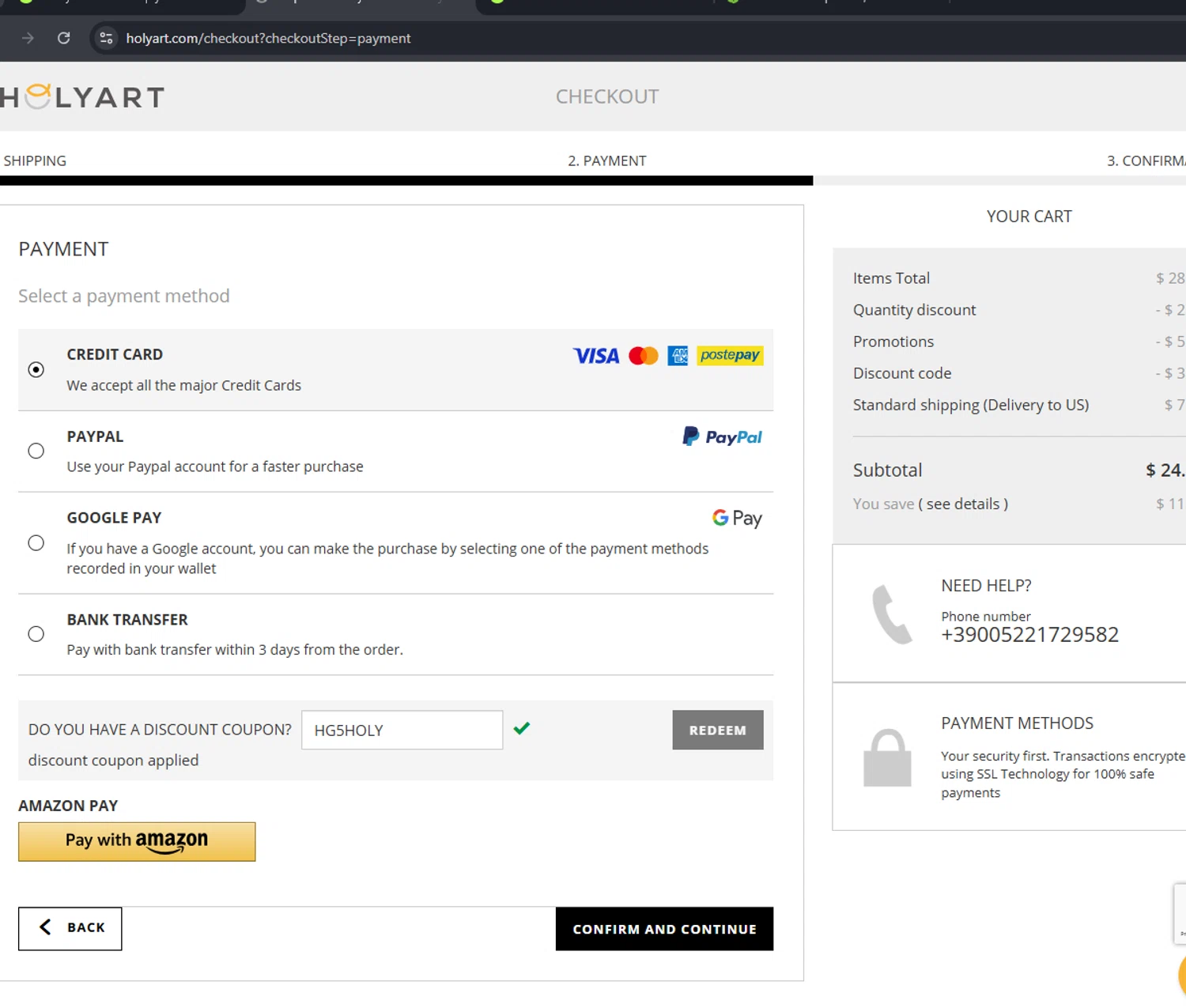Click the Discount code label

click(902, 373)
